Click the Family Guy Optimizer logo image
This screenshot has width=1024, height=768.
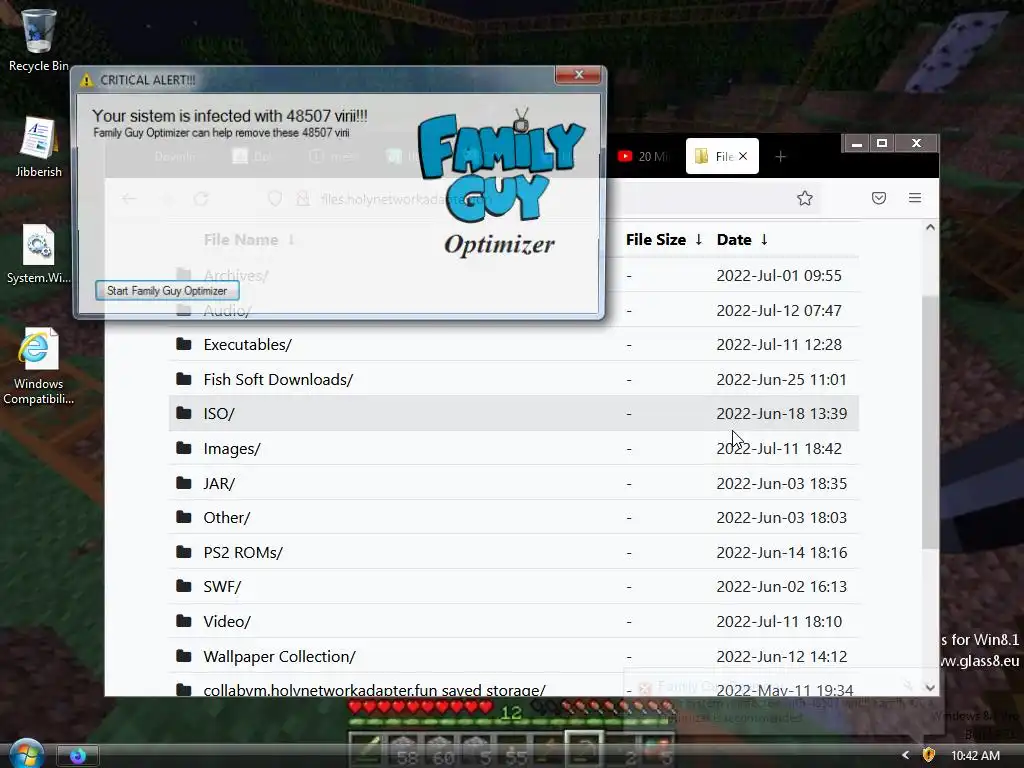[x=501, y=182]
